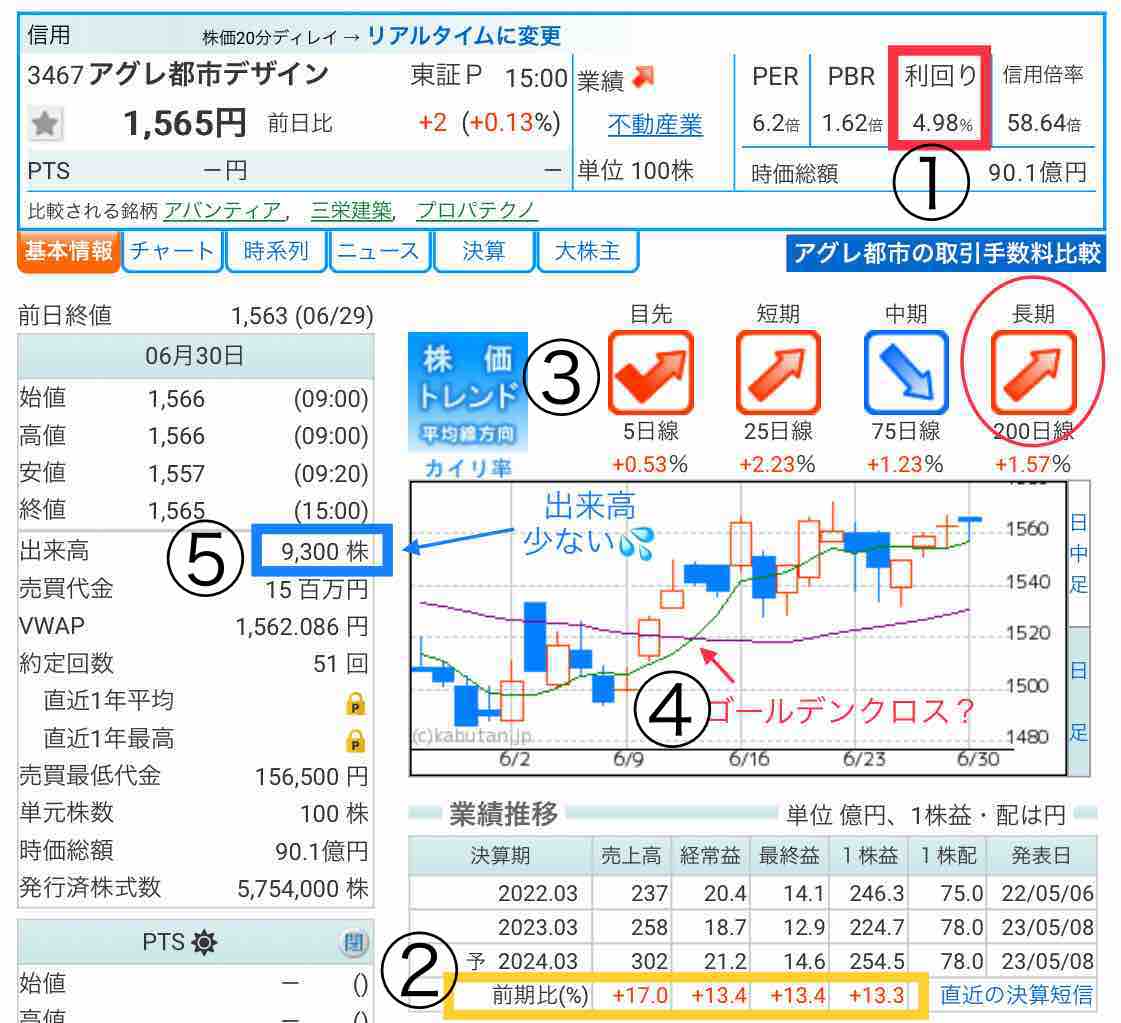Click 25日線 カイリ率 +2.23%

pos(777,465)
